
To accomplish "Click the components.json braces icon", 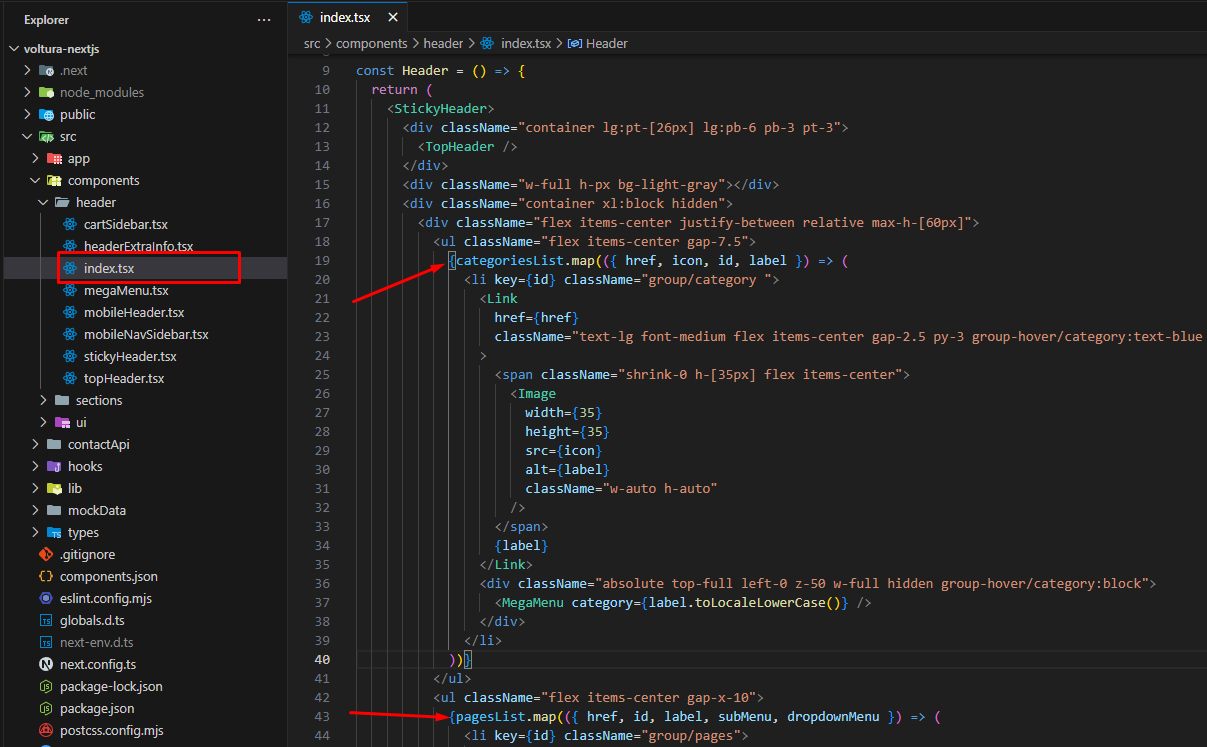I will pyautogui.click(x=45, y=576).
